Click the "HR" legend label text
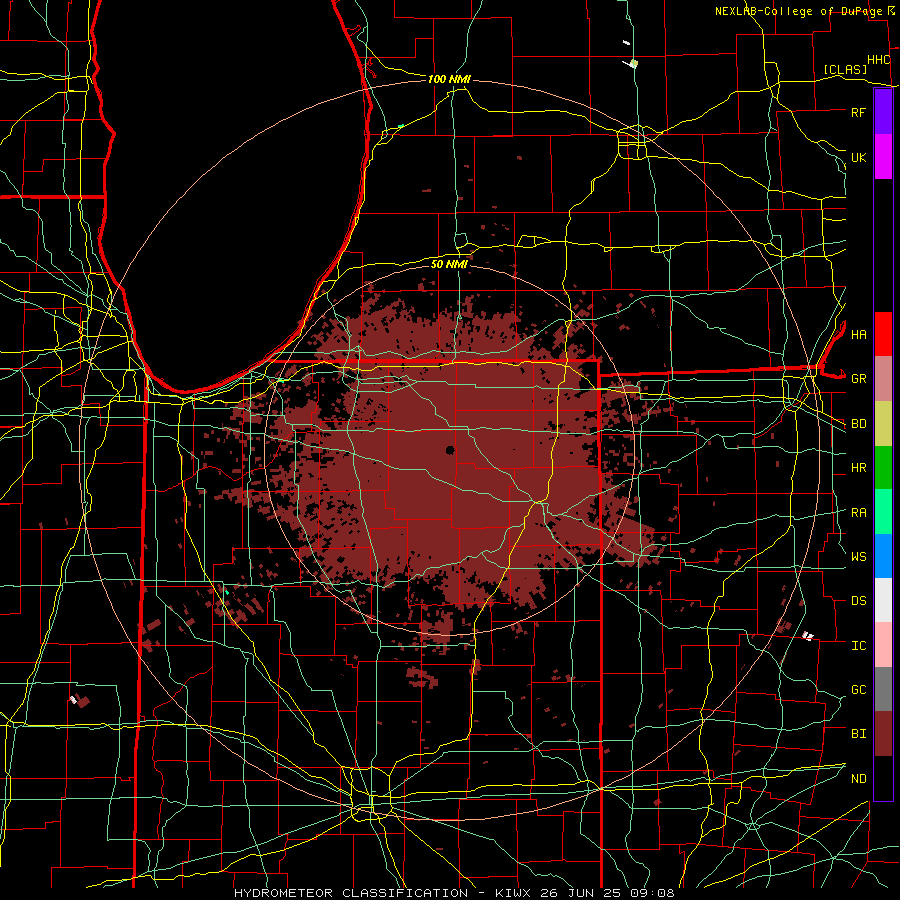900x900 pixels. coord(858,468)
